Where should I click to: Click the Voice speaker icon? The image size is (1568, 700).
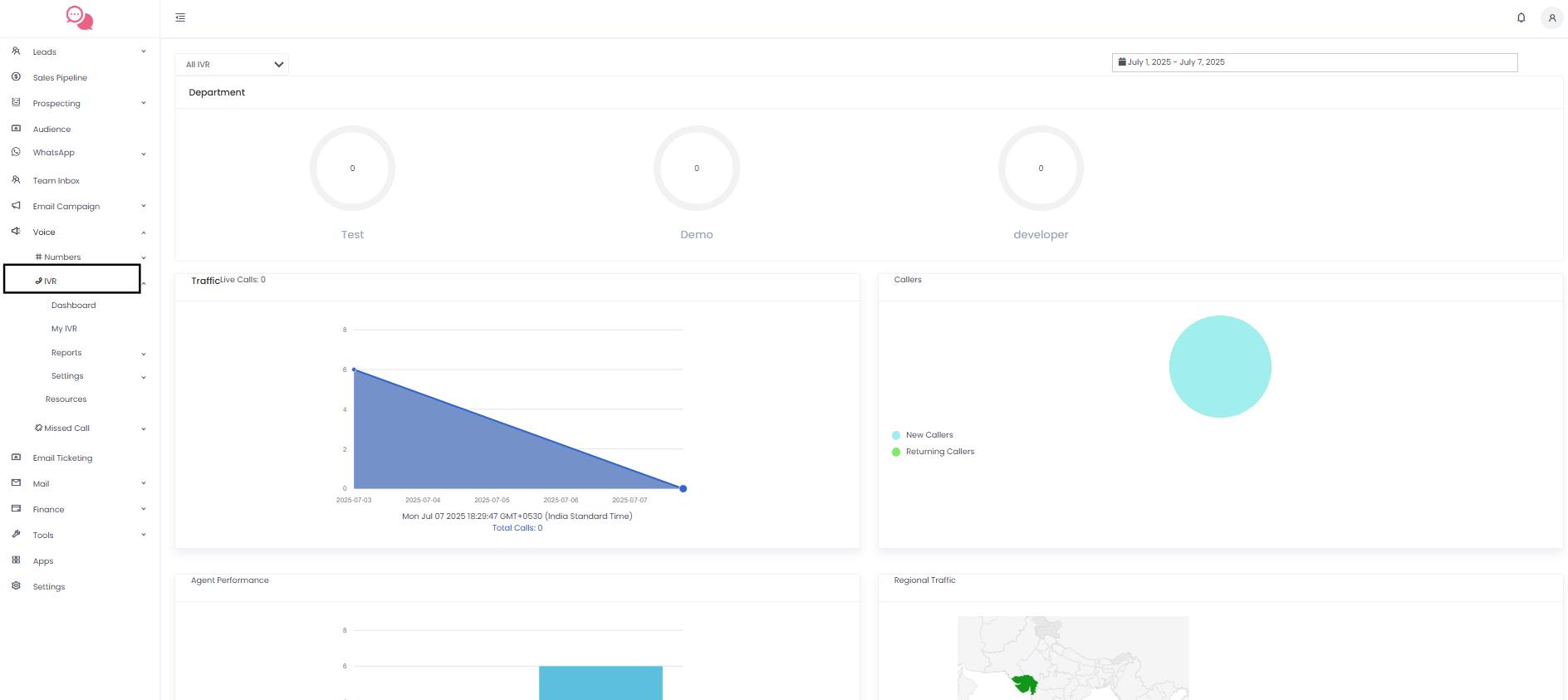[16, 232]
